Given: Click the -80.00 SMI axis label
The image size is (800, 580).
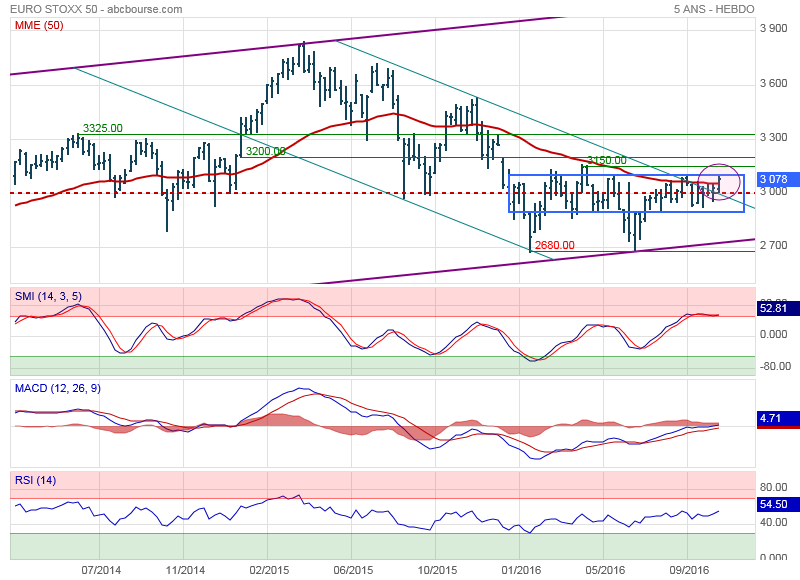Looking at the screenshot, I should pyautogui.click(x=776, y=366).
